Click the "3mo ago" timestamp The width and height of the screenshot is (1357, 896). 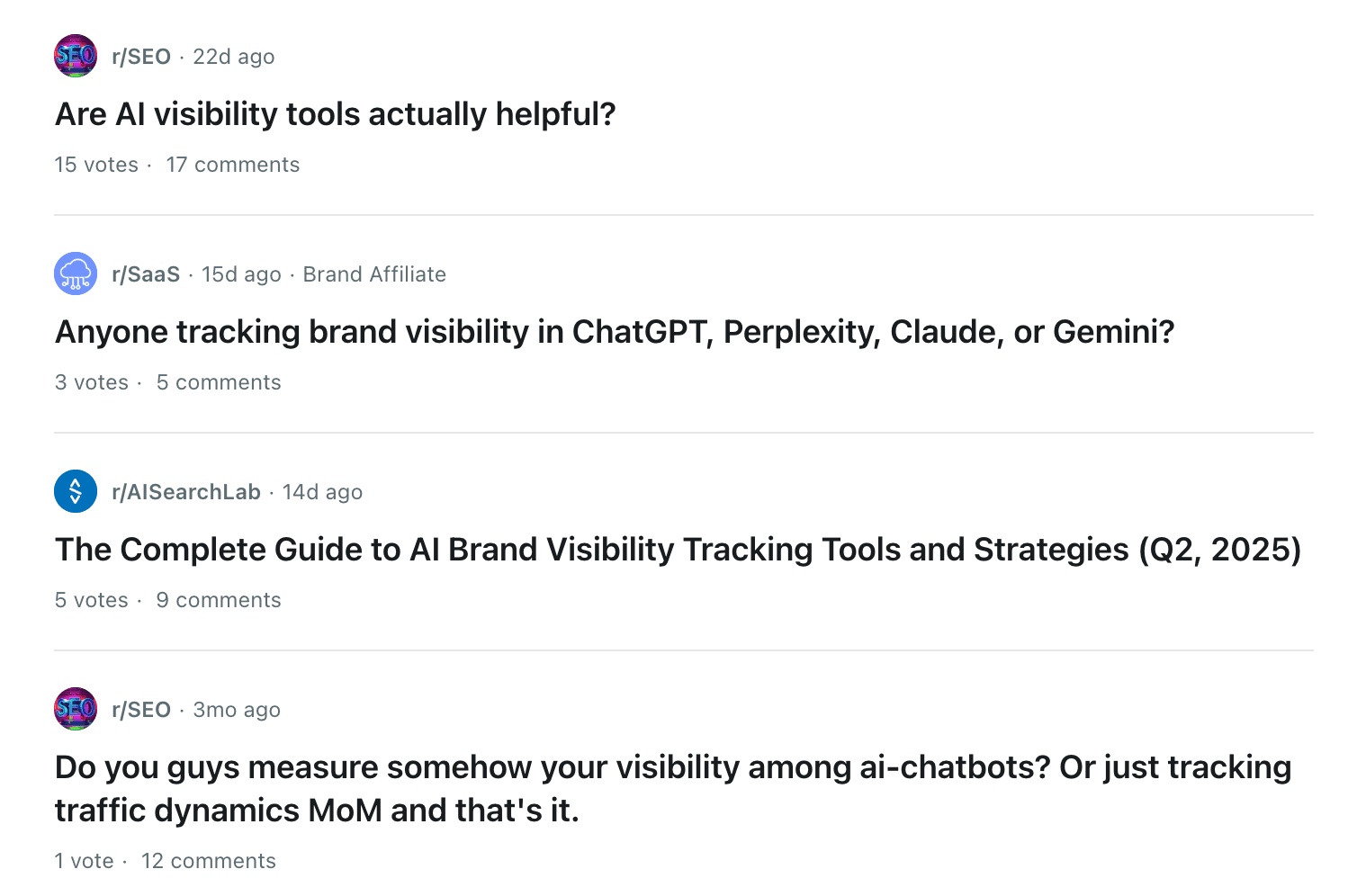tap(237, 710)
